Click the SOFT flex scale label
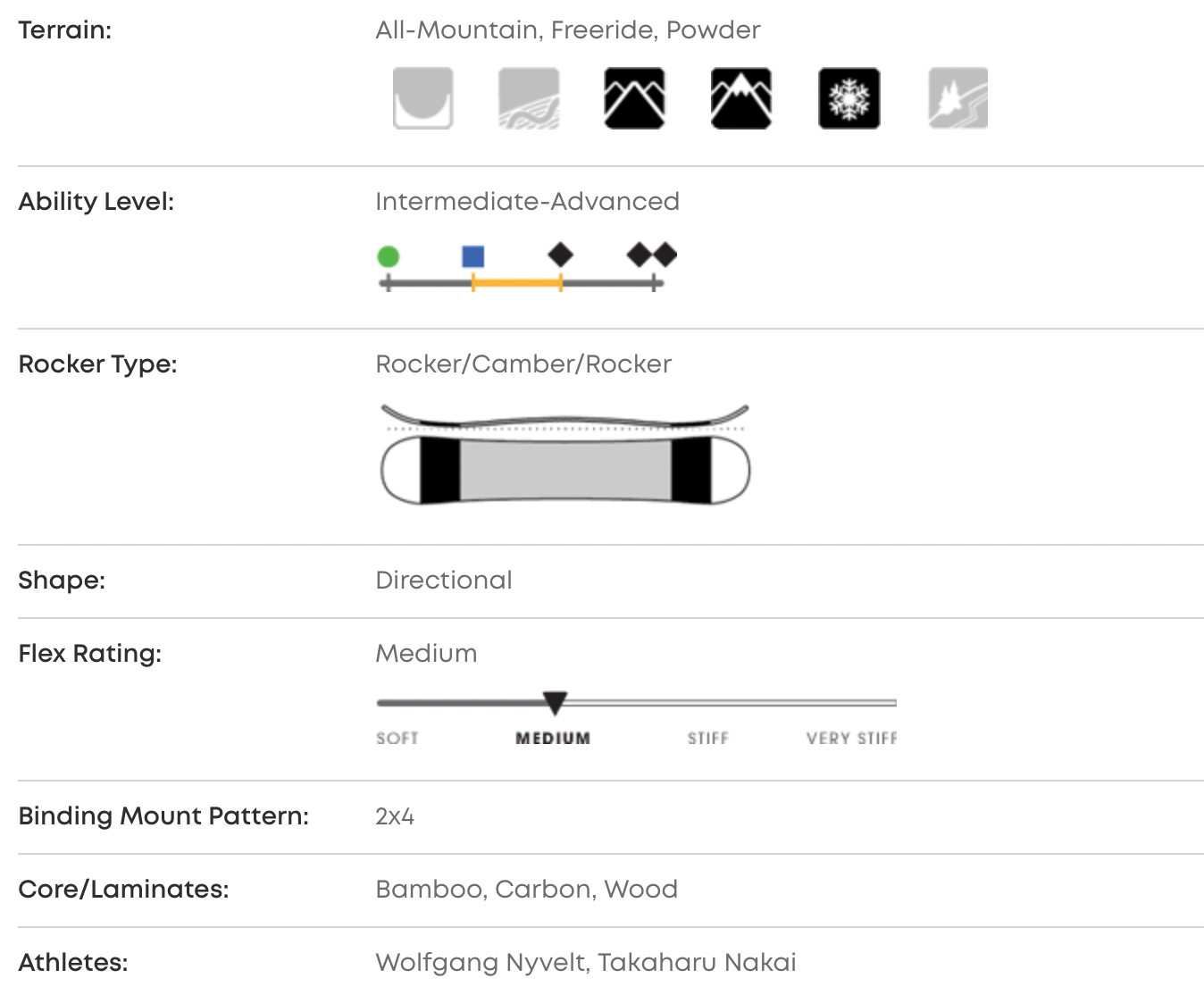The height and width of the screenshot is (995, 1204). [x=397, y=739]
